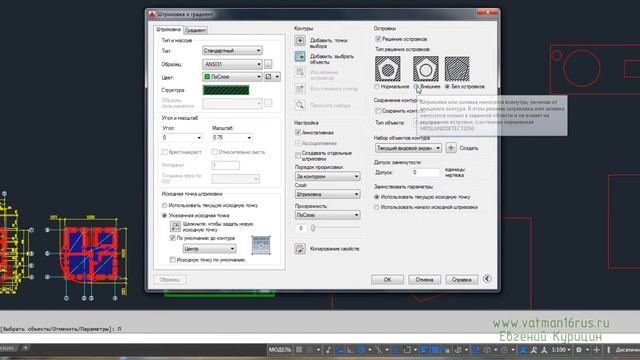
Task: Click the set new origin point icon
Action: [175, 227]
